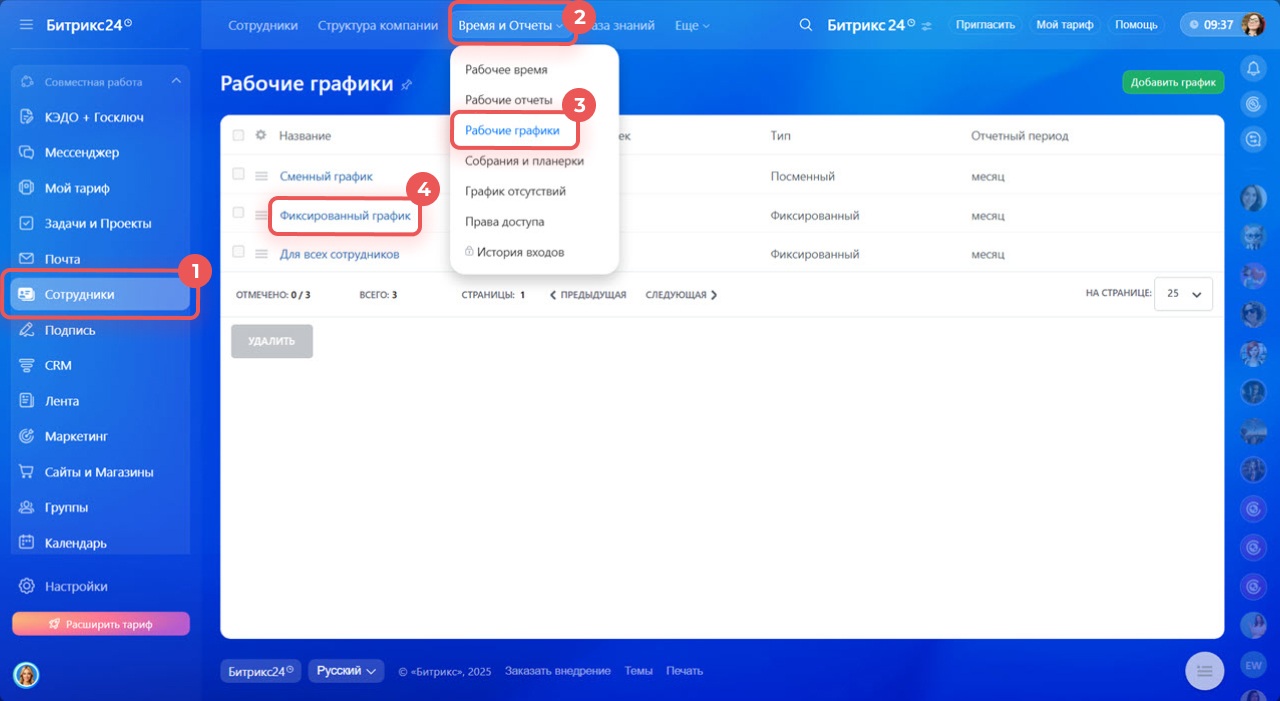Image resolution: width=1280 pixels, height=701 pixels.
Task: Open Мессенджер from the left sidebar
Action: click(x=81, y=153)
